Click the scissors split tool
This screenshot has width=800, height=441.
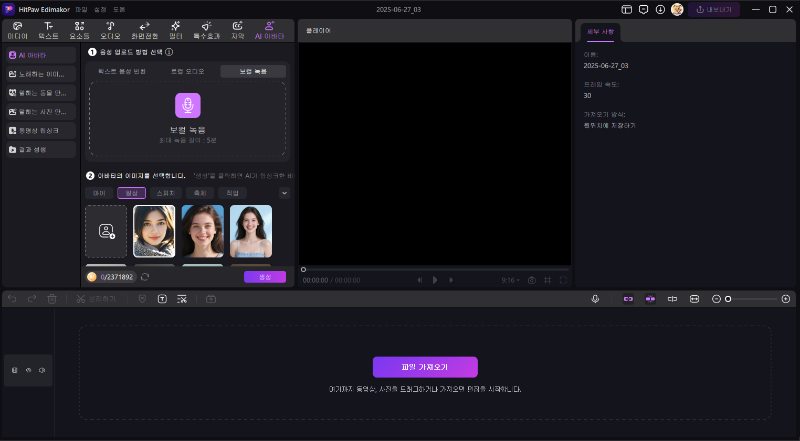(x=96, y=299)
